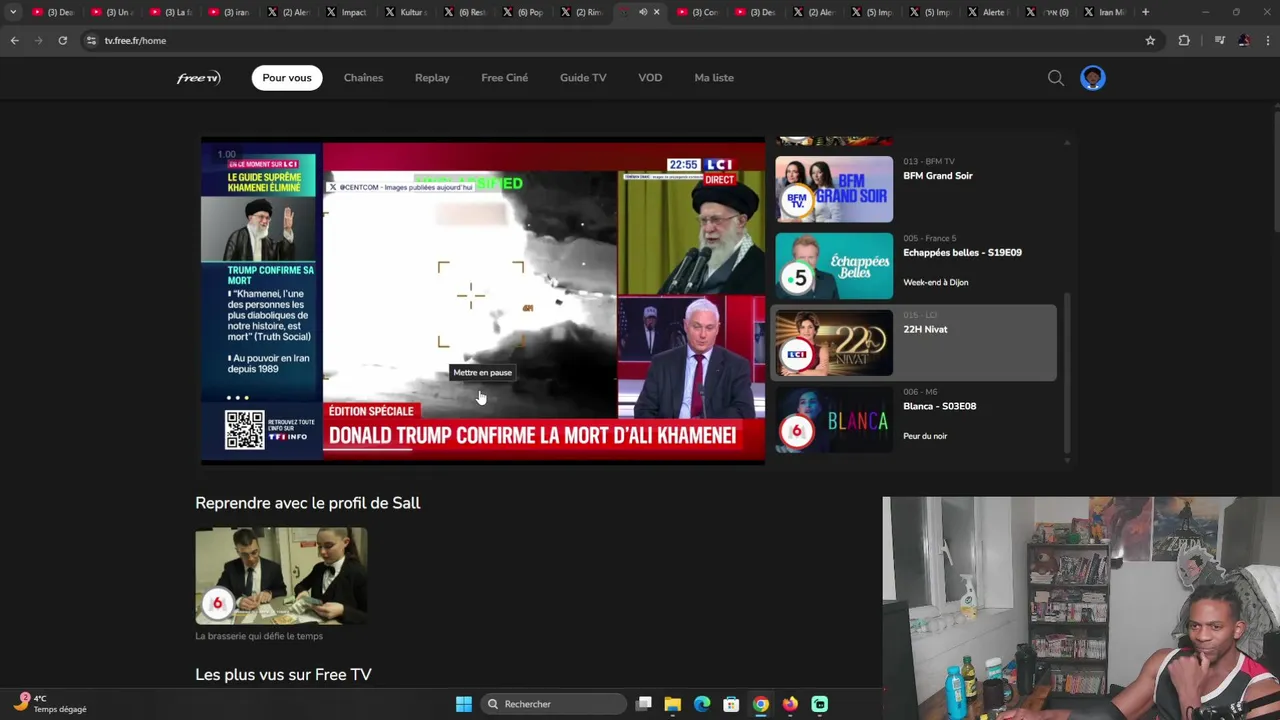
Task: Switch to the 'Iran Mil' browser tab
Action: (x=1104, y=12)
